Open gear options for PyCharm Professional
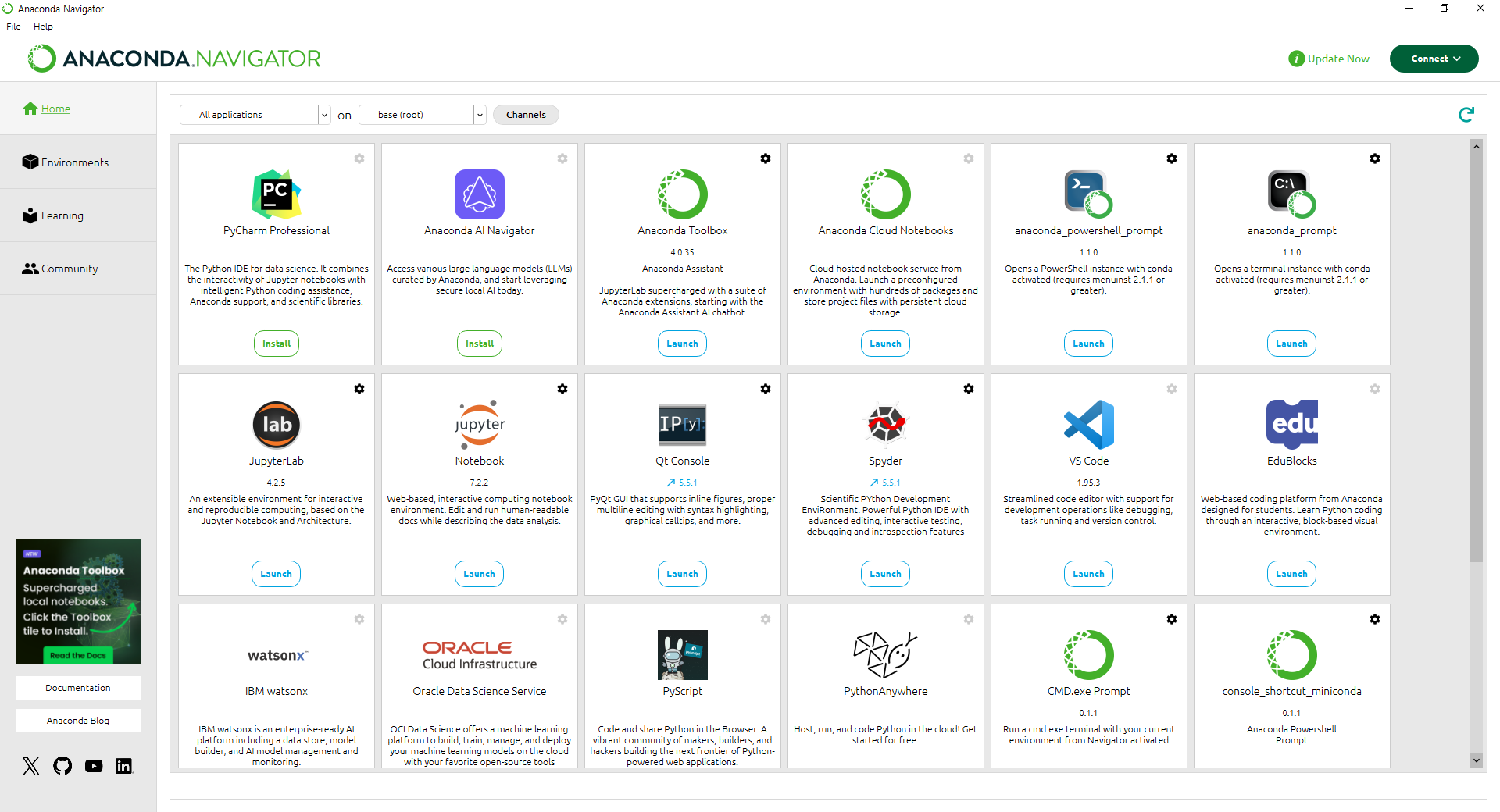 click(359, 158)
